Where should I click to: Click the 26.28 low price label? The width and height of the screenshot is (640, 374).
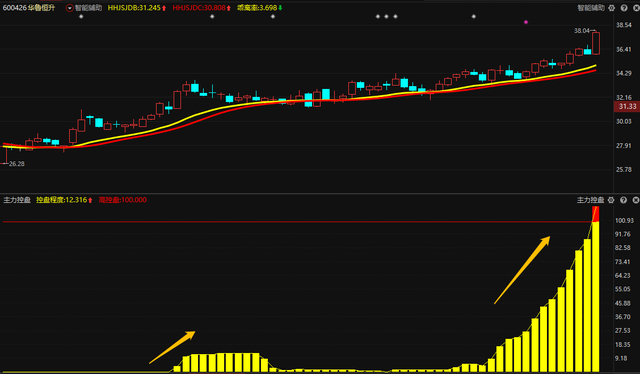pyautogui.click(x=16, y=164)
